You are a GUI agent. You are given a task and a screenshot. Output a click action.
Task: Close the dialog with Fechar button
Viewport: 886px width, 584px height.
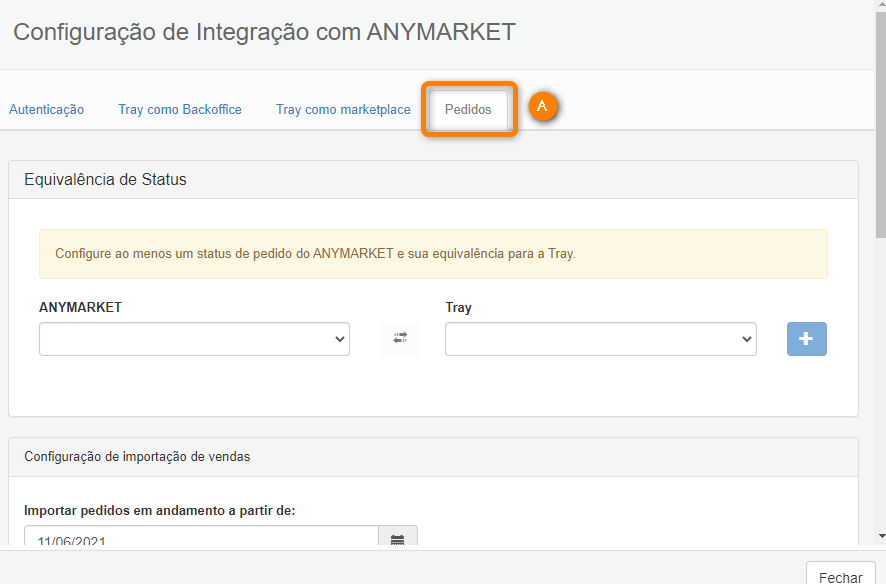point(840,575)
